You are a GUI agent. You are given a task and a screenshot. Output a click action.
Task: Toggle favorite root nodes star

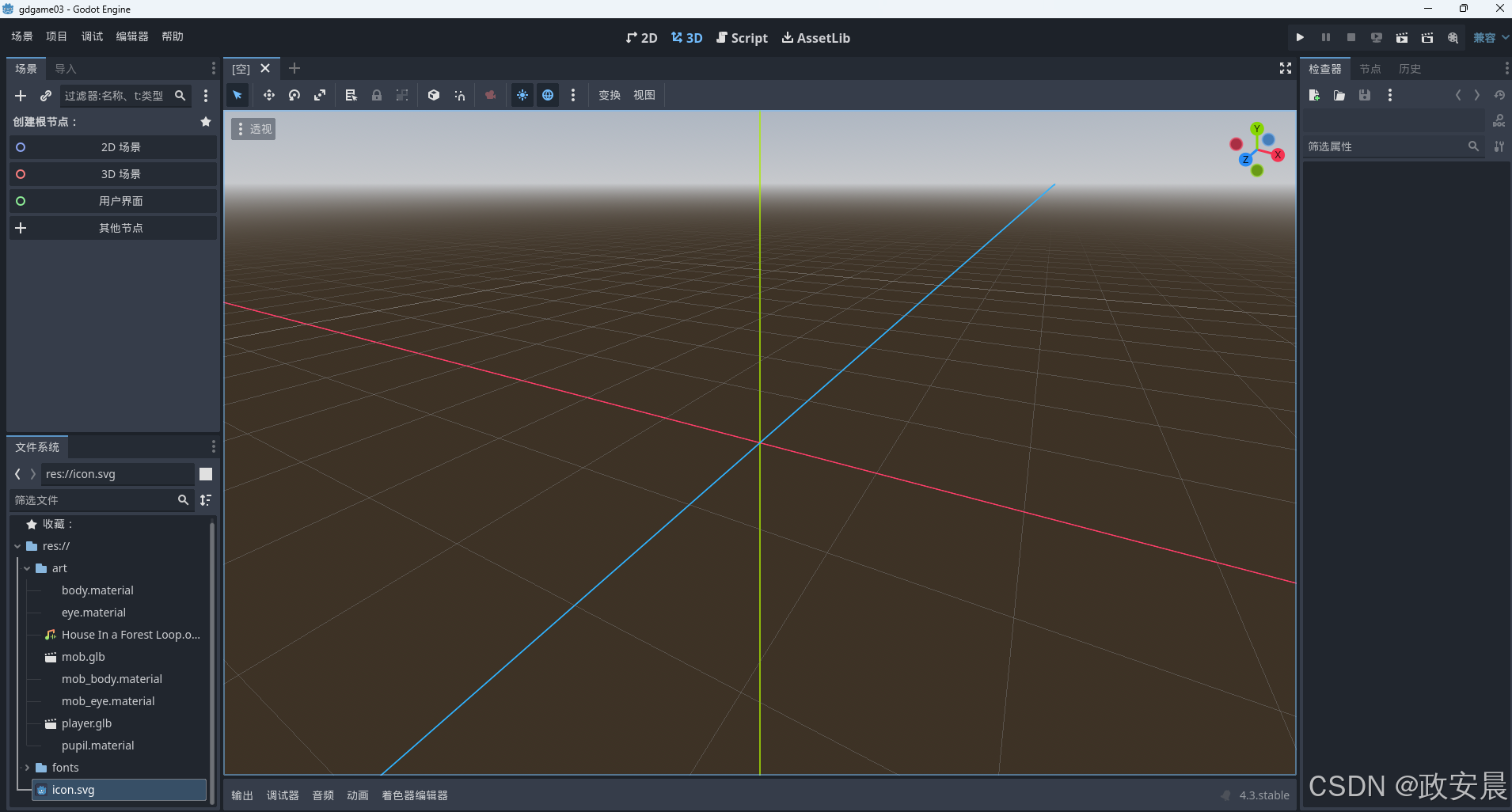pos(206,122)
